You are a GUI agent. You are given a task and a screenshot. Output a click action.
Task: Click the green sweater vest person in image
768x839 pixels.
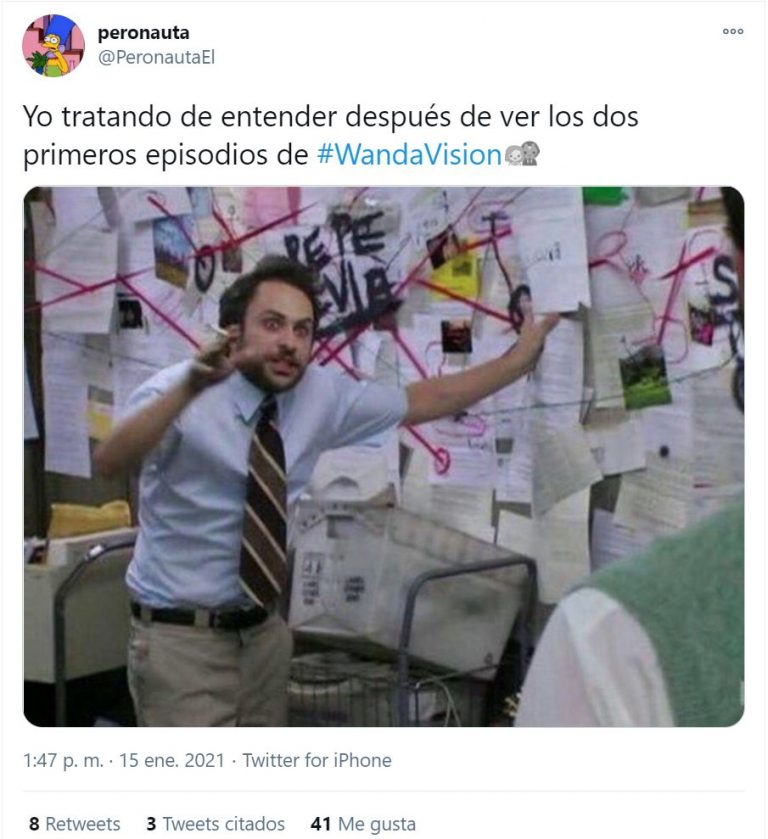click(x=632, y=615)
